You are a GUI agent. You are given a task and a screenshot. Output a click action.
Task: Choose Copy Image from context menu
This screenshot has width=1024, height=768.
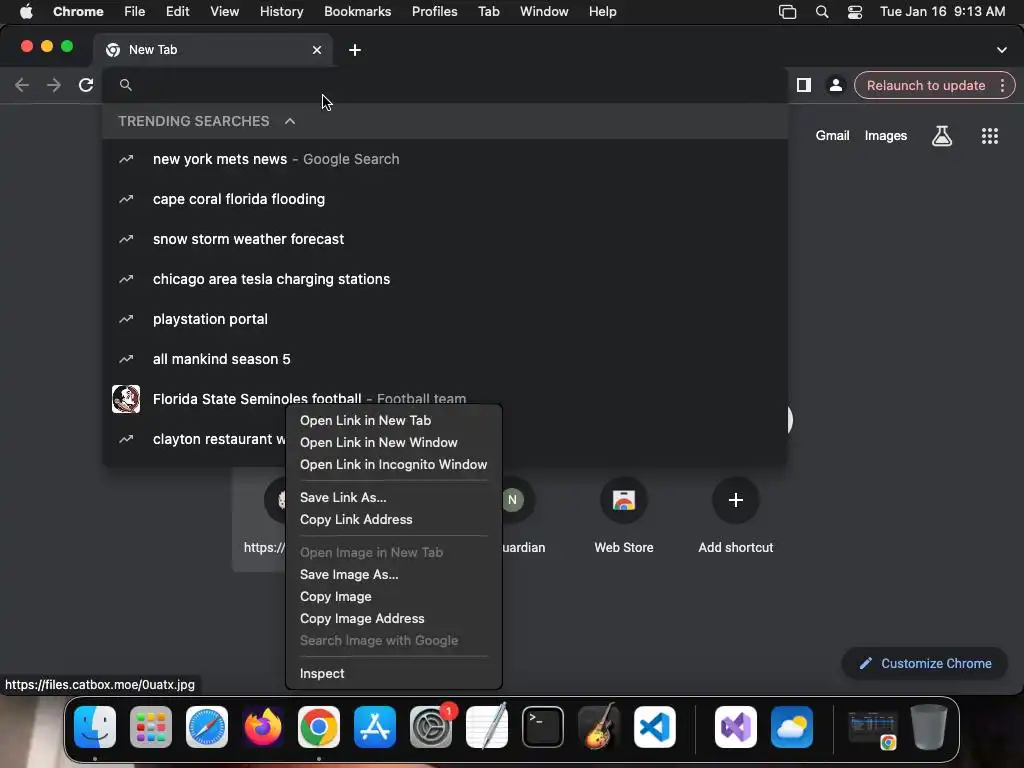tap(394, 597)
